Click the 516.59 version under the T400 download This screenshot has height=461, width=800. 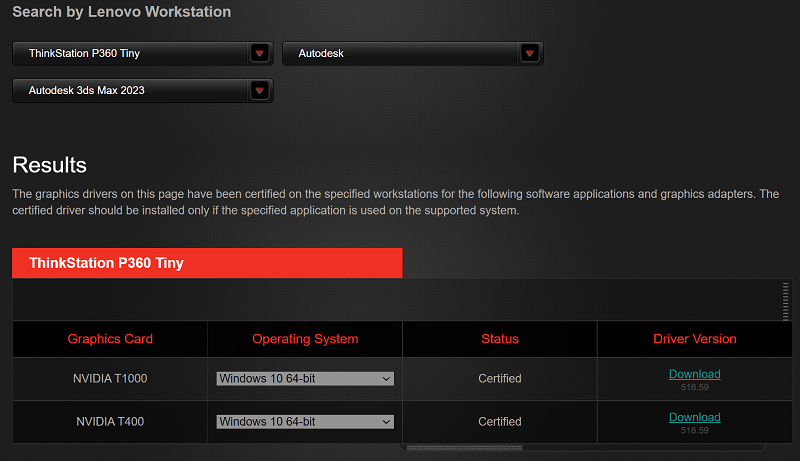click(694, 430)
